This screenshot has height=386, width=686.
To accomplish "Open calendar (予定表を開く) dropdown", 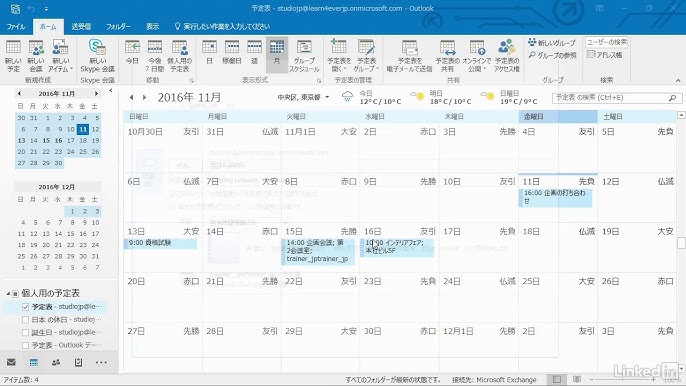I will (x=339, y=56).
